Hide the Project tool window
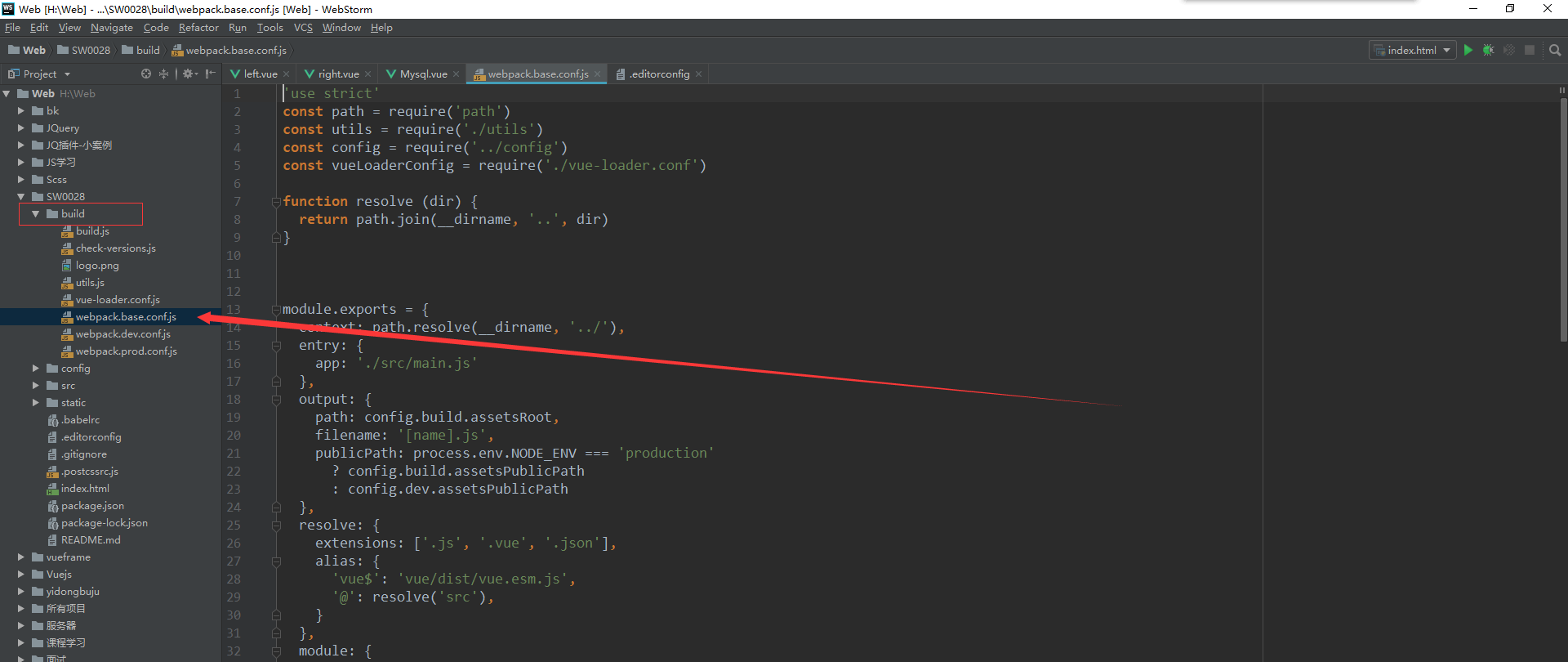The width and height of the screenshot is (1568, 662). point(211,74)
